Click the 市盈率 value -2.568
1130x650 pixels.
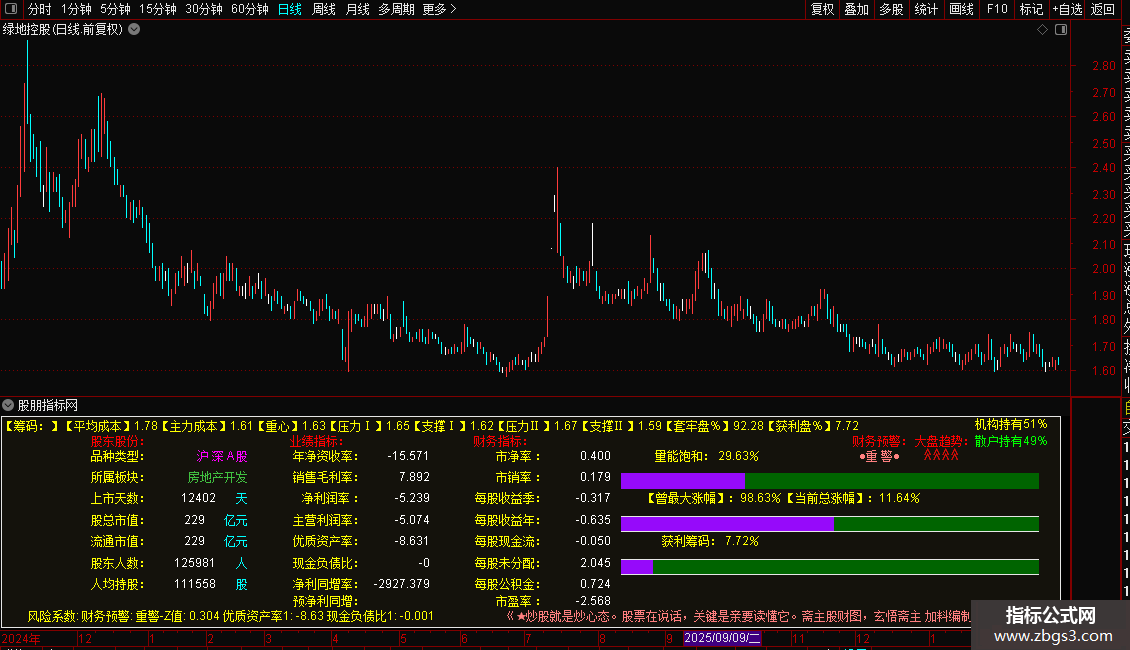click(x=595, y=601)
